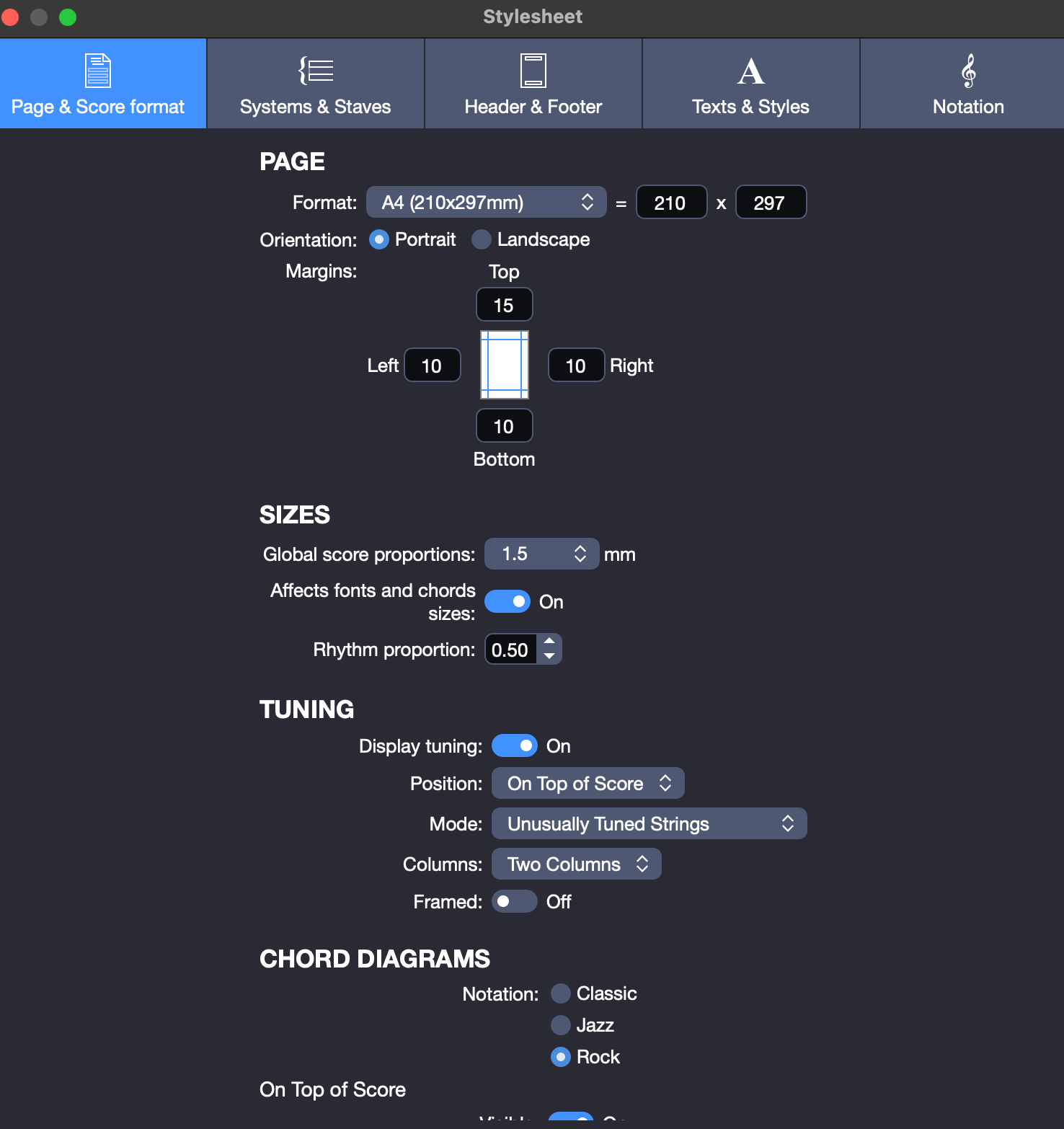Open the page Format dropdown
This screenshot has height=1129, width=1064.
pyautogui.click(x=487, y=203)
